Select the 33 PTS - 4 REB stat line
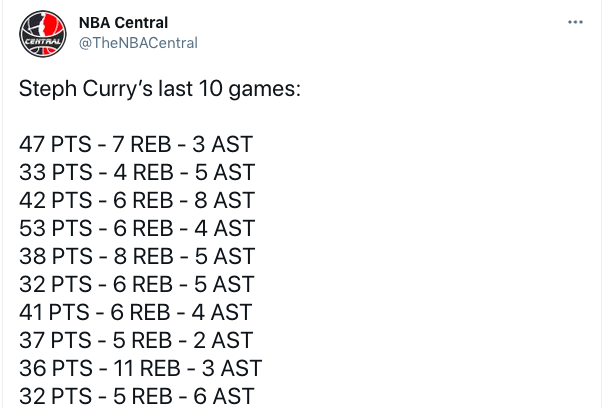610x408 pixels. click(x=137, y=172)
